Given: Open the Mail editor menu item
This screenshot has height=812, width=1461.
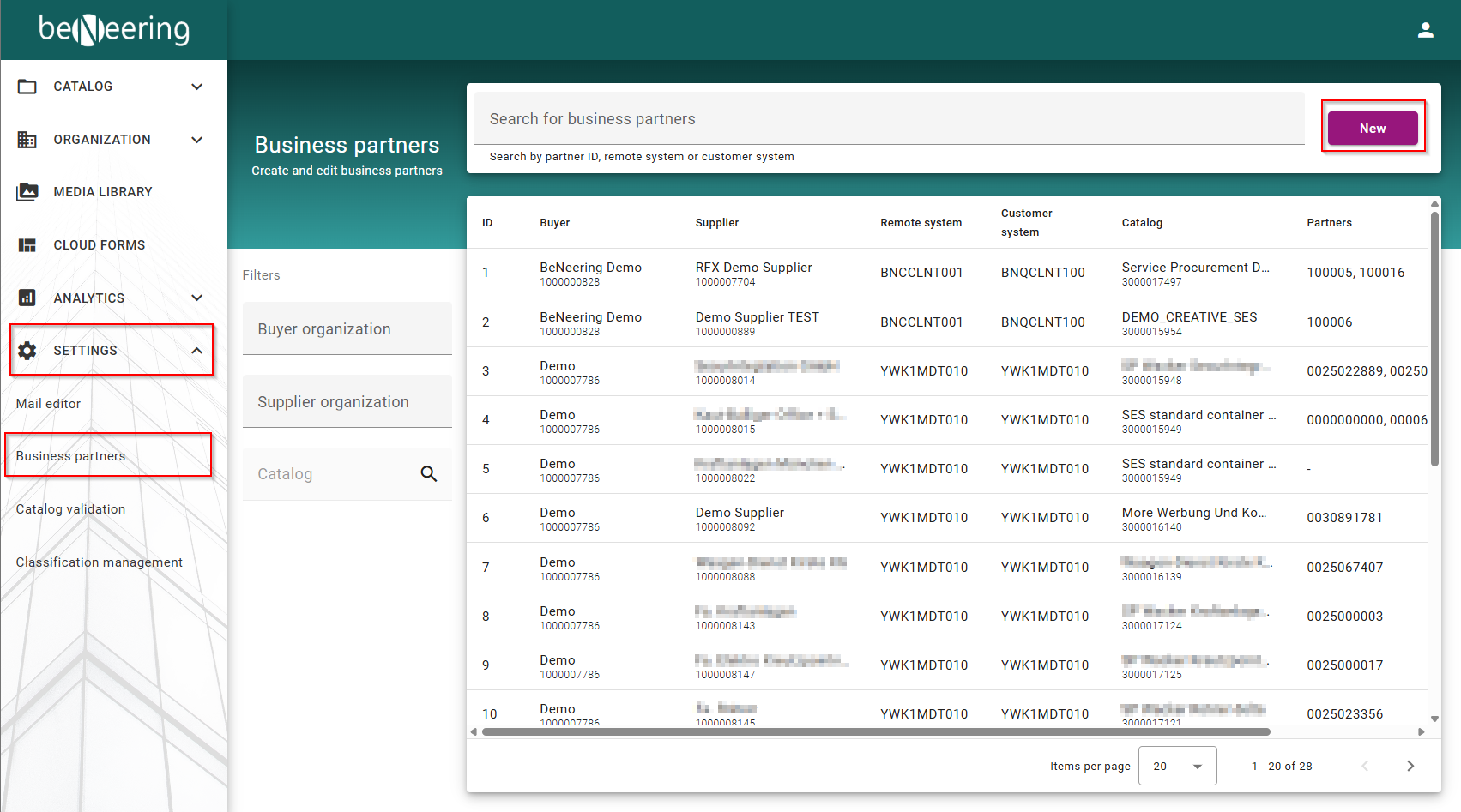Looking at the screenshot, I should (48, 404).
